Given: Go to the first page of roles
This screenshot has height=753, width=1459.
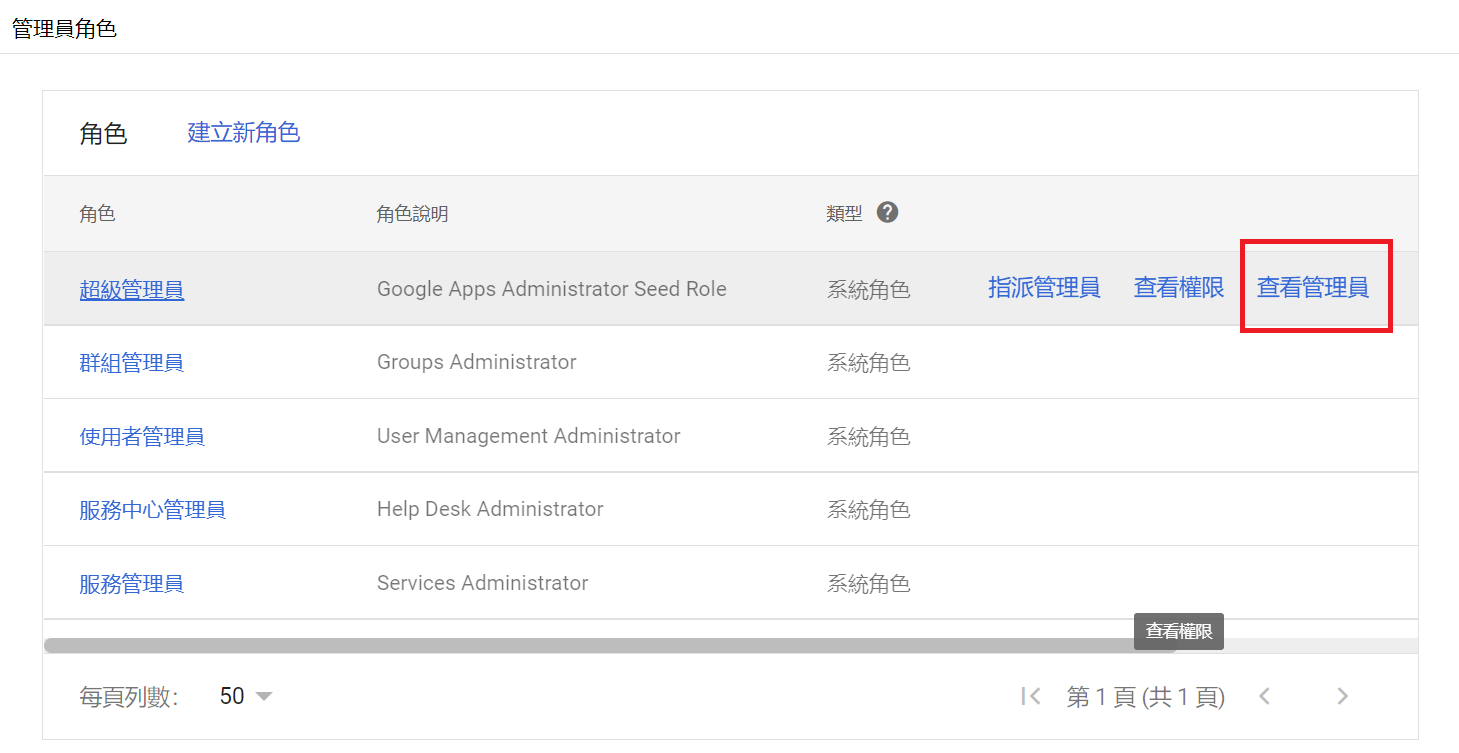Looking at the screenshot, I should (x=1031, y=696).
